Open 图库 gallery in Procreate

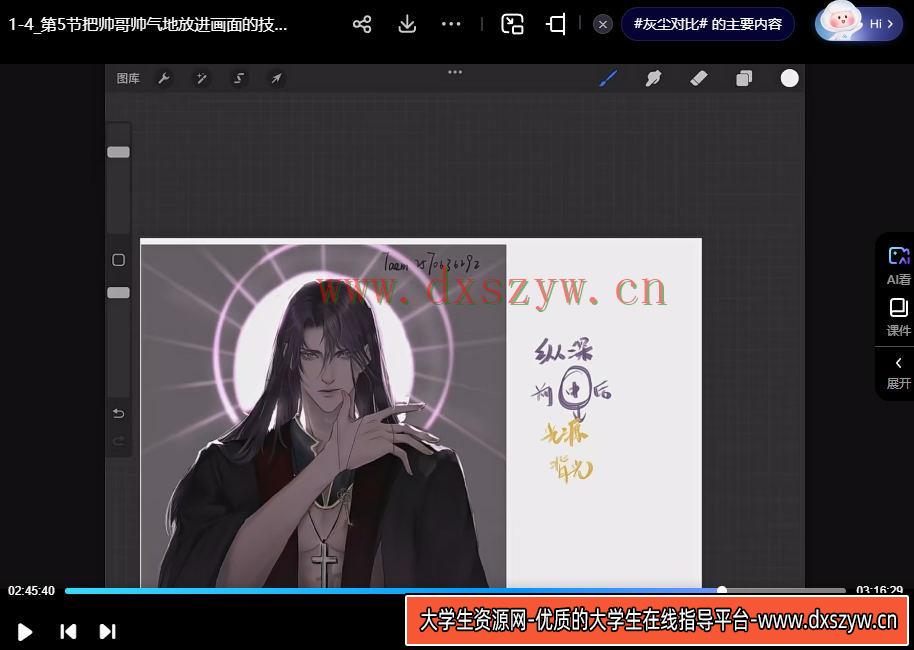point(128,78)
